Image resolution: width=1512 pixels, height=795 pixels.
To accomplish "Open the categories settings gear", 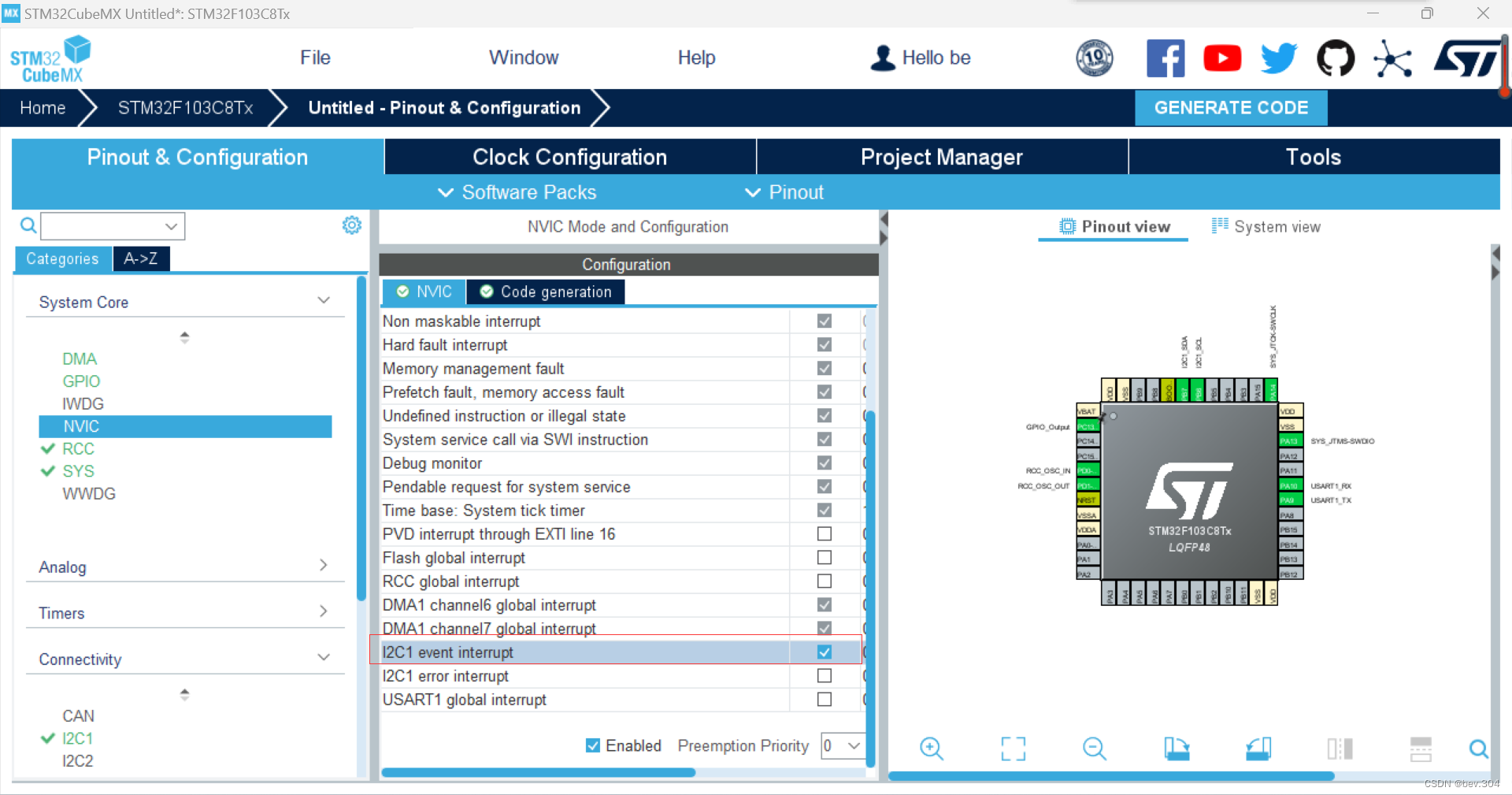I will (x=352, y=225).
